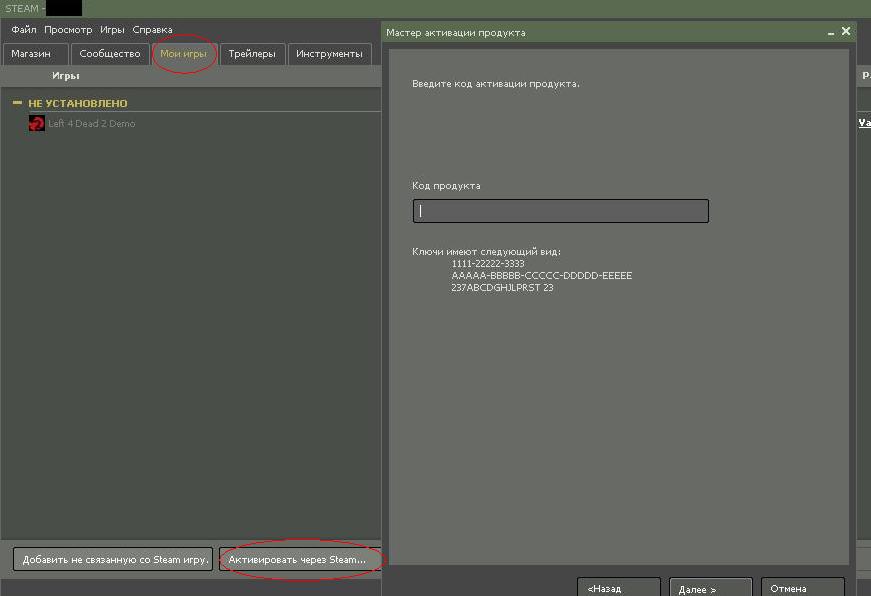Click the Код продукта label
The width and height of the screenshot is (871, 596).
pyautogui.click(x=446, y=186)
